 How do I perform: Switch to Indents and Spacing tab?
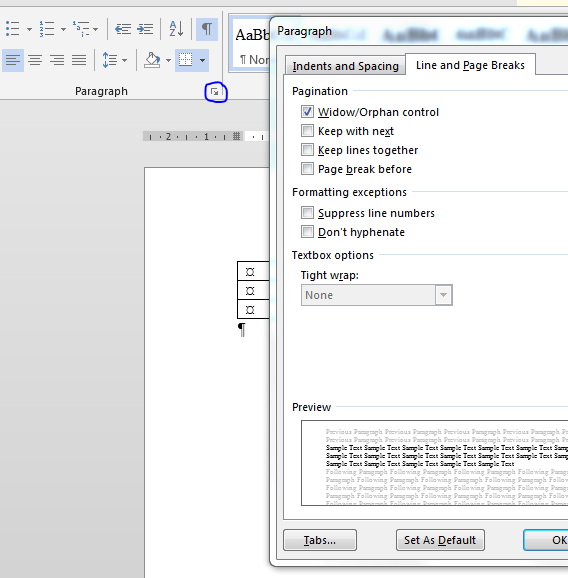(x=345, y=66)
